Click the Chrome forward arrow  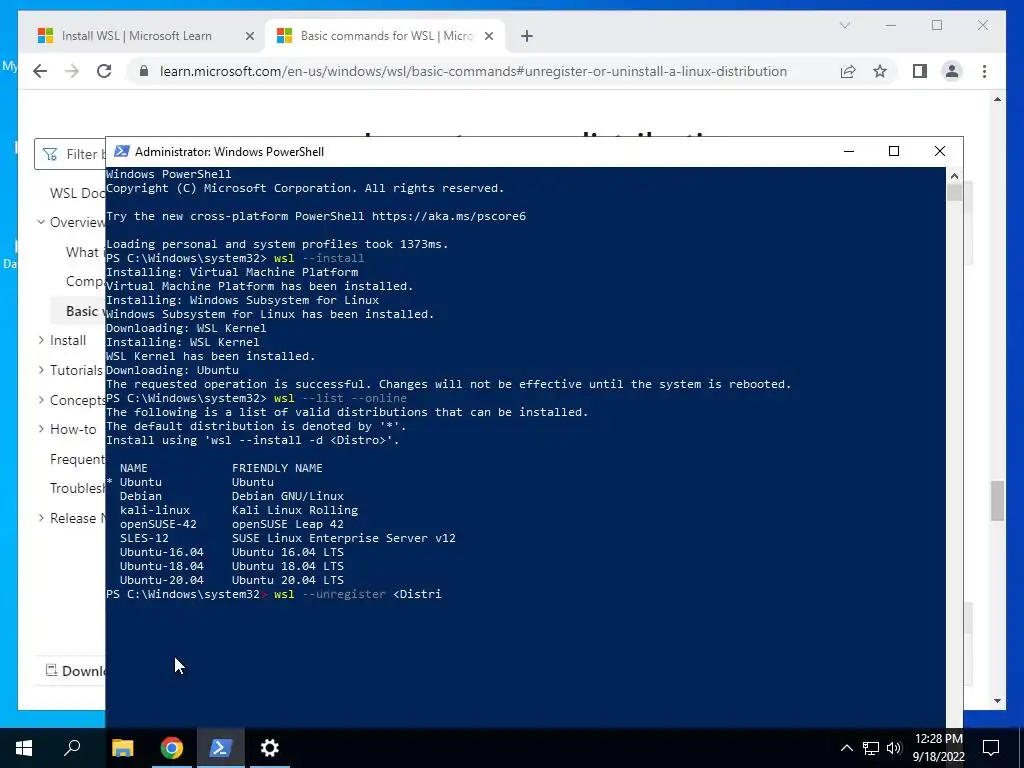[72, 71]
